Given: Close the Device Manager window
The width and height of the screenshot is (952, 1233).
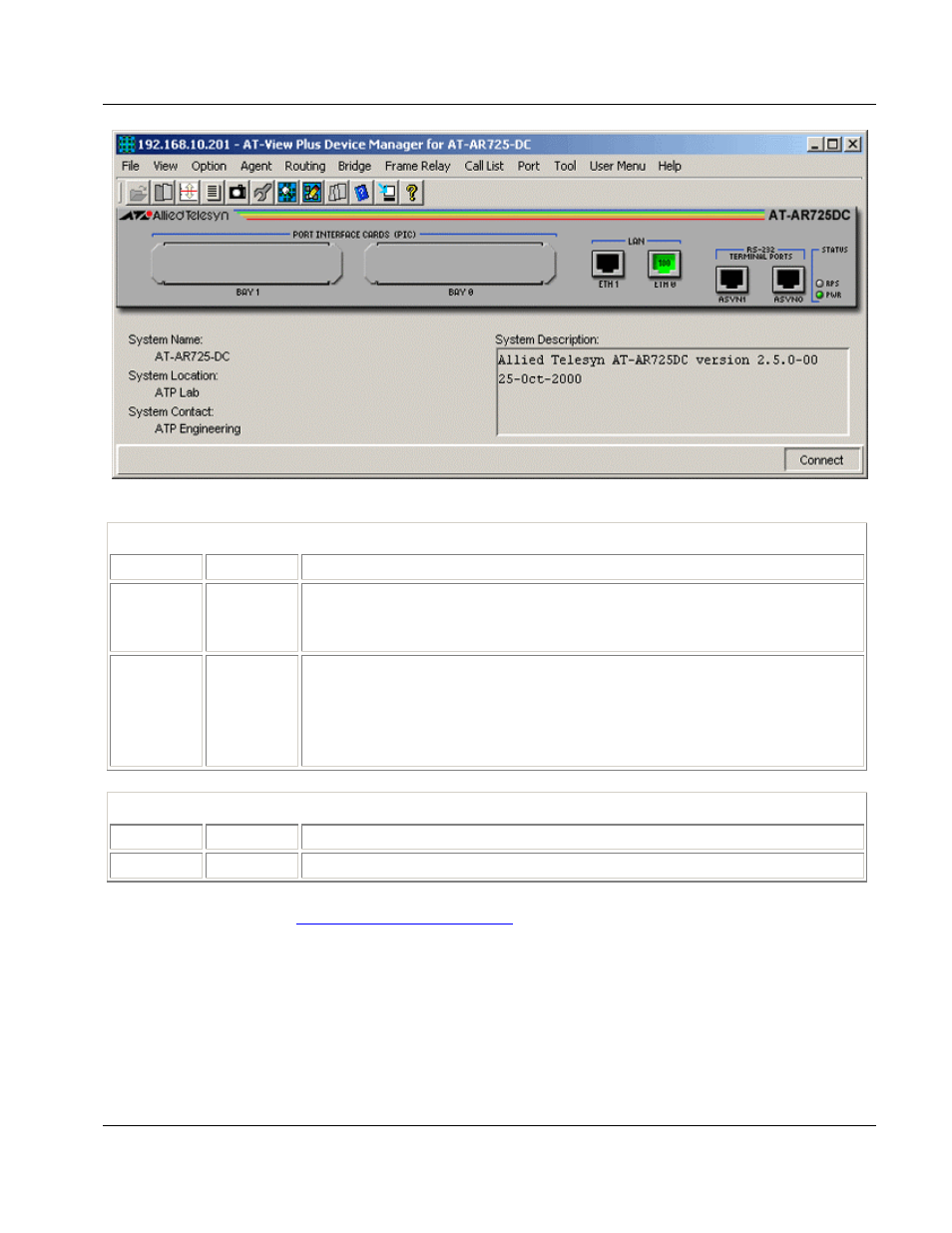Looking at the screenshot, I should point(853,144).
